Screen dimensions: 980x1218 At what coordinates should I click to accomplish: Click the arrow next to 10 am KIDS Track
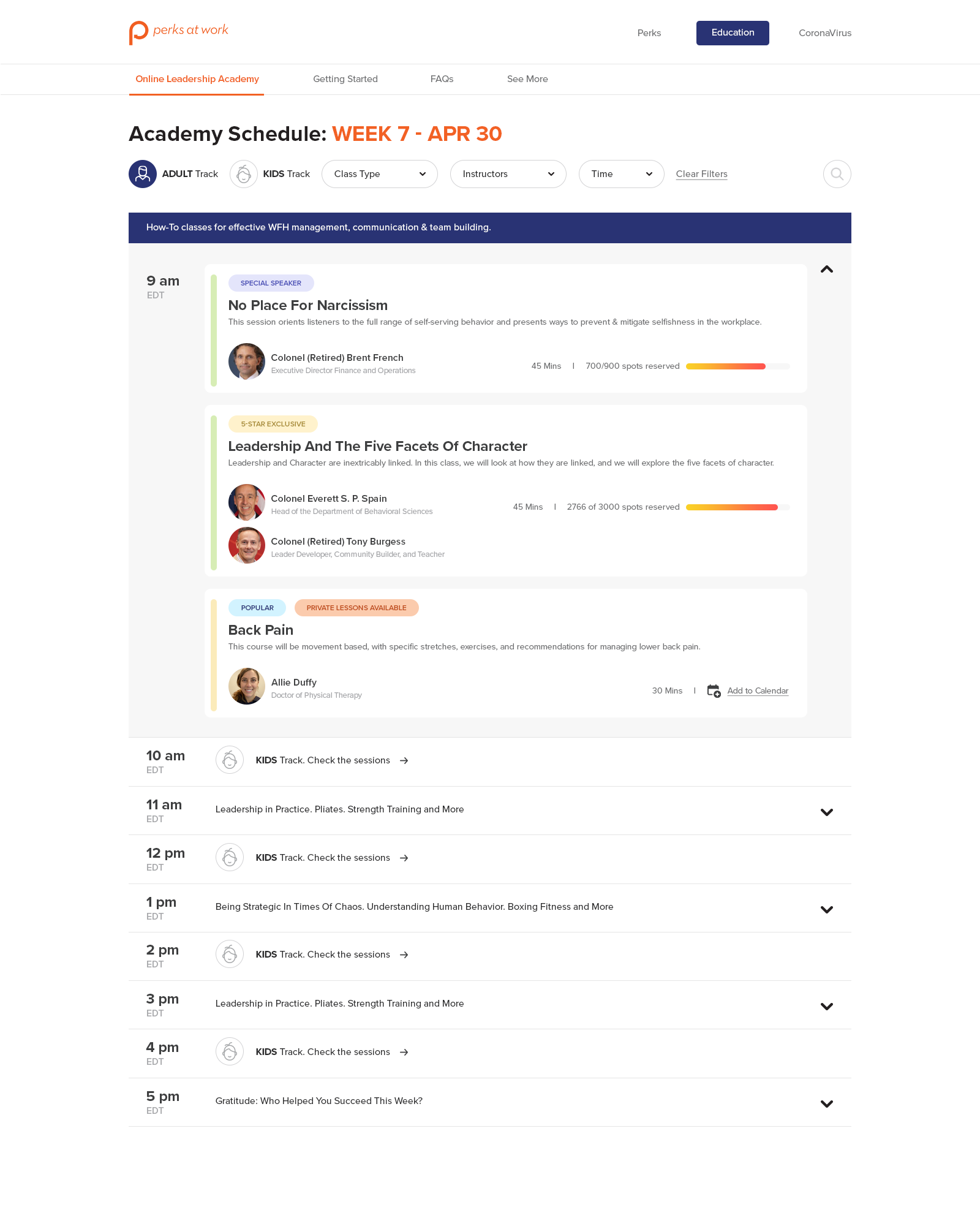point(404,761)
